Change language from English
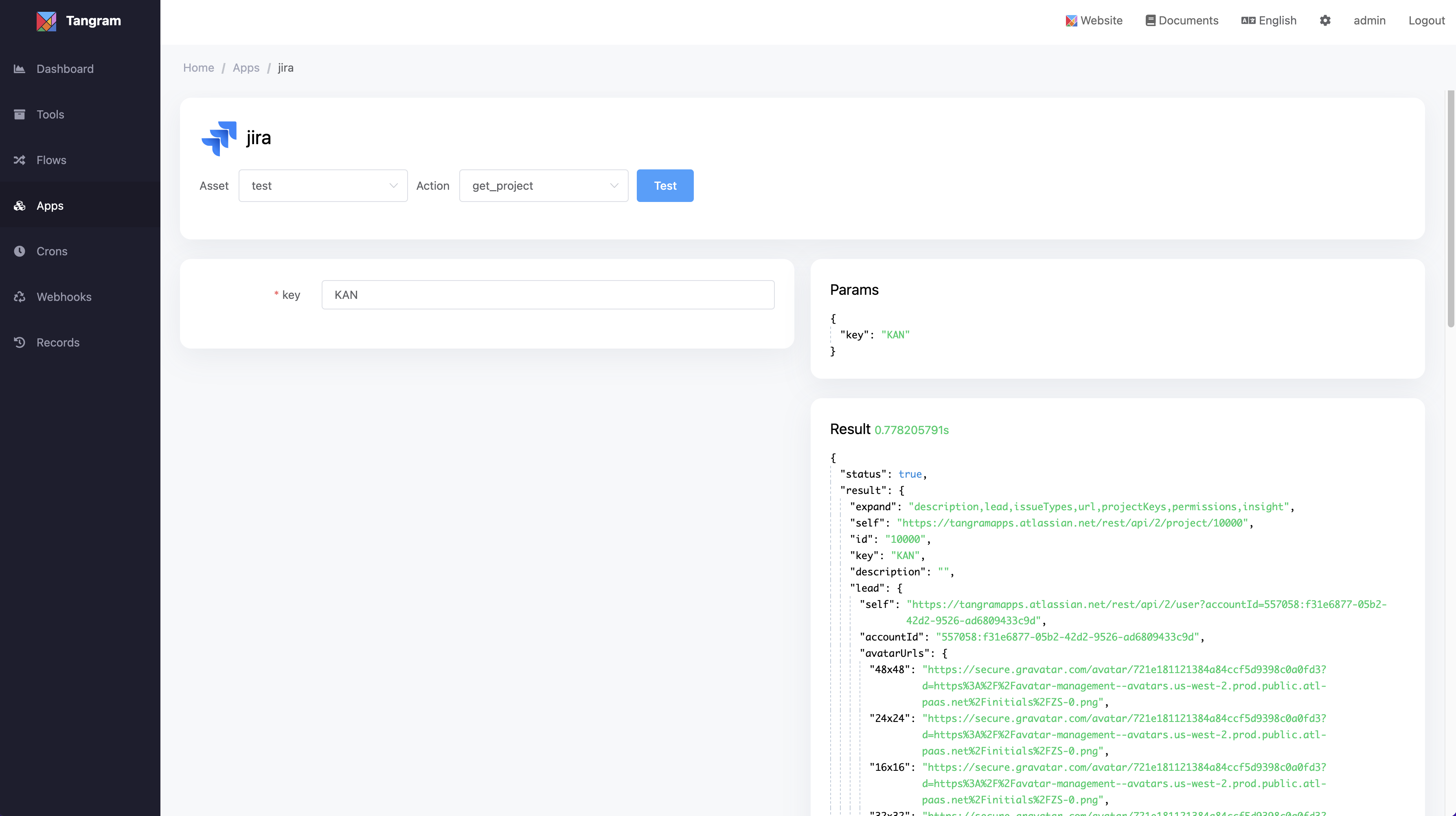1456x816 pixels. click(x=1269, y=20)
